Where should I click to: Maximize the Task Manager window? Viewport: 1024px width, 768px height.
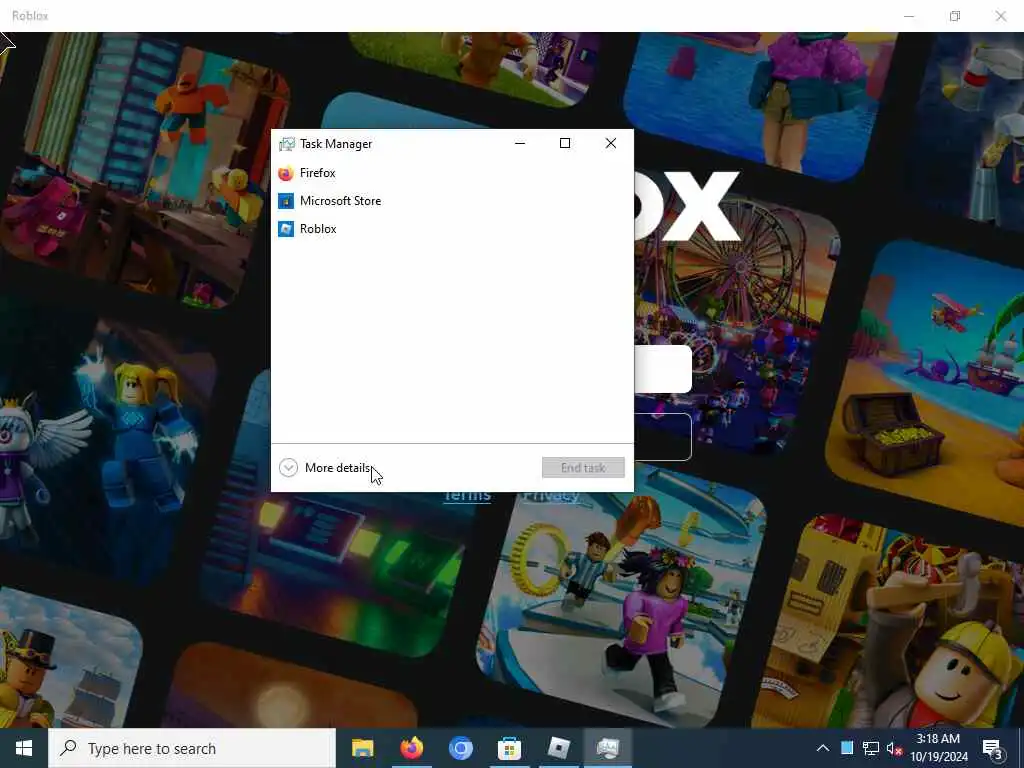click(x=565, y=144)
